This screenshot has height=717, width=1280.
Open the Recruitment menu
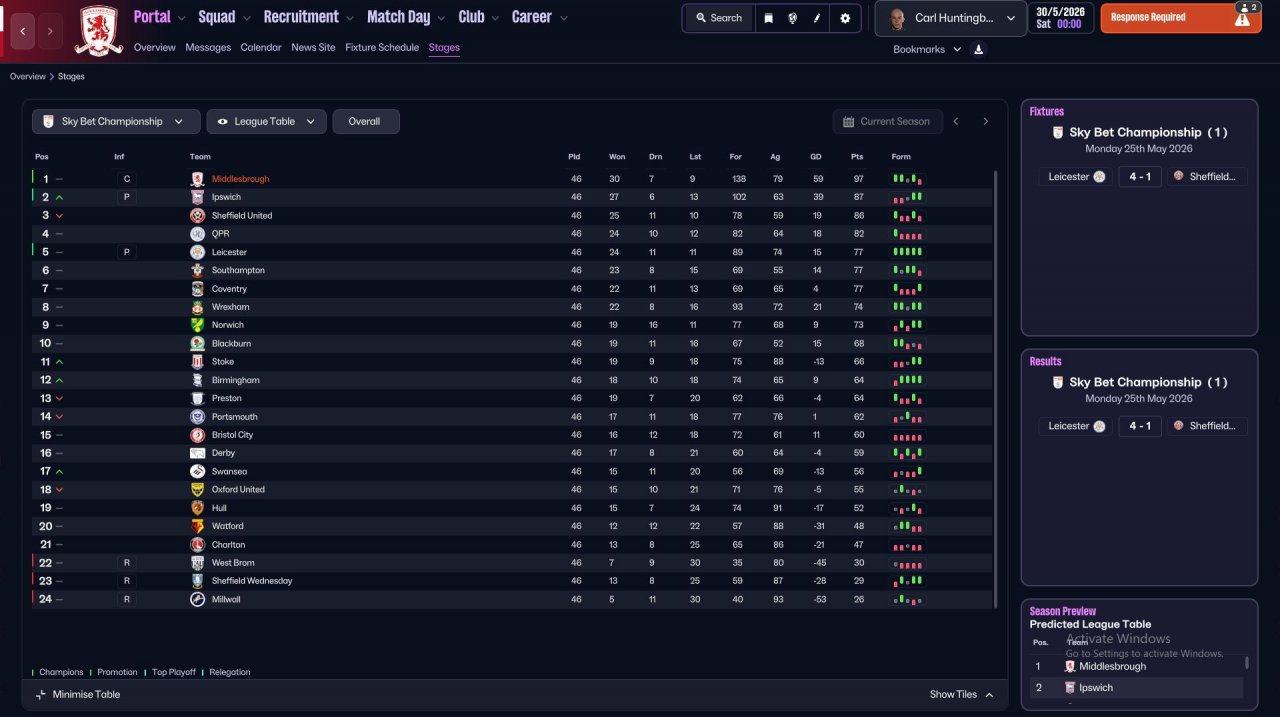[309, 17]
